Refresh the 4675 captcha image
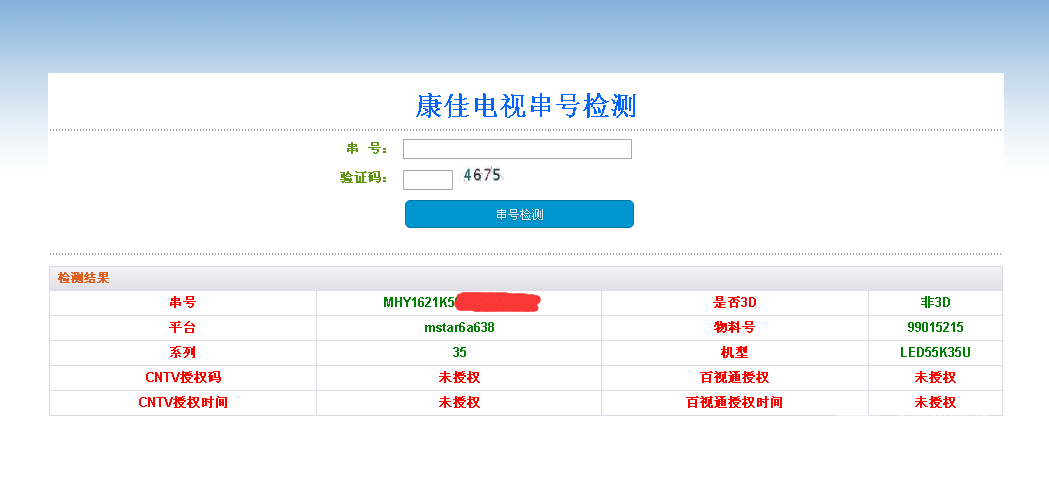This screenshot has height=495, width=1049. pyautogui.click(x=483, y=175)
